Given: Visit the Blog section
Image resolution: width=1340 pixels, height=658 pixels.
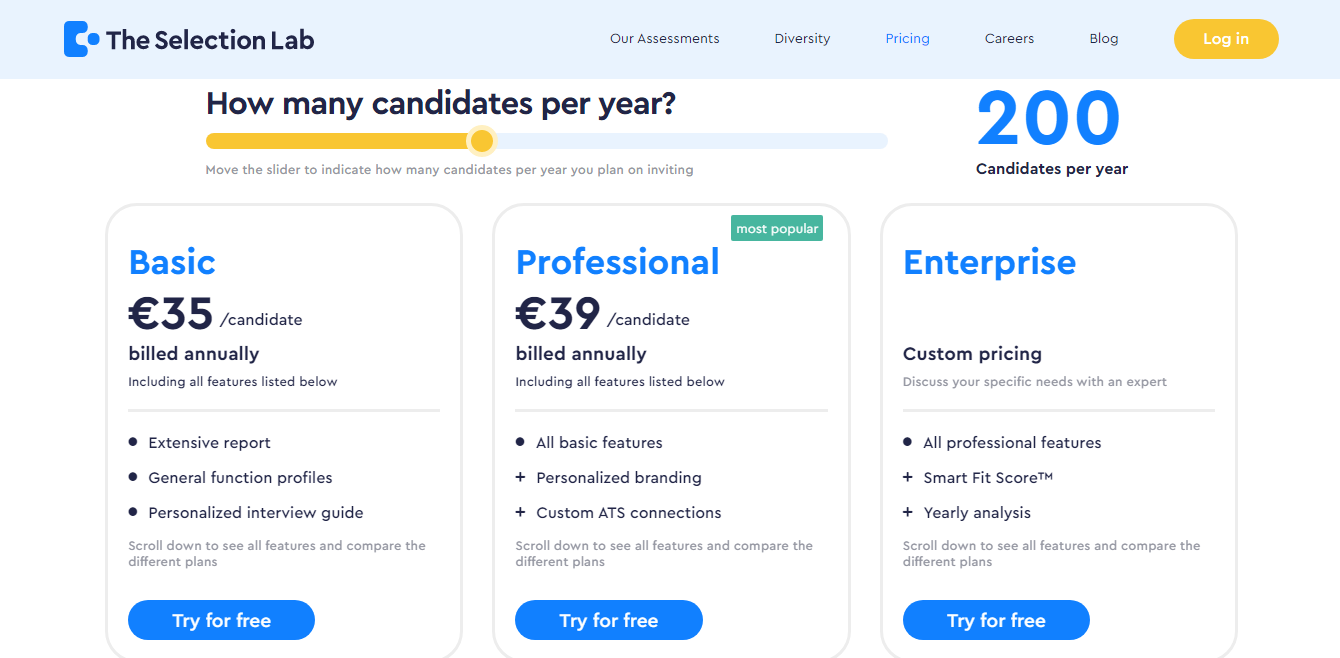Looking at the screenshot, I should [1104, 38].
